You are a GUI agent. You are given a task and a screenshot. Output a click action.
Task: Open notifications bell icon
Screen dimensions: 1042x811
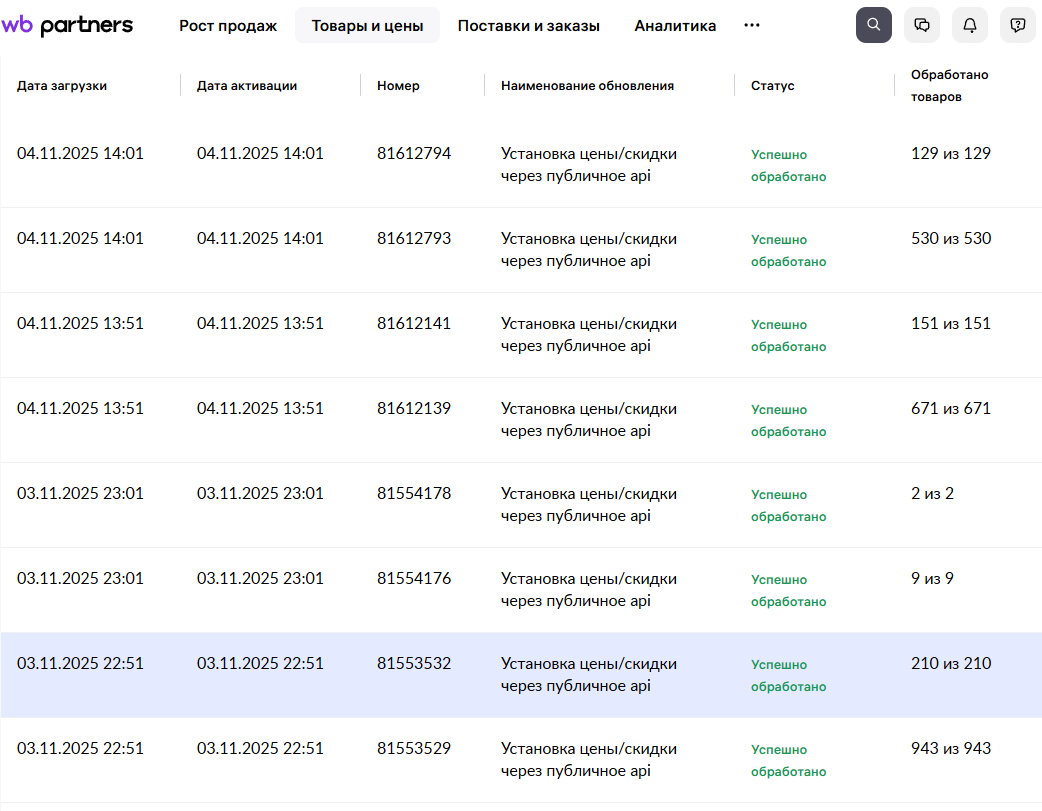969,25
